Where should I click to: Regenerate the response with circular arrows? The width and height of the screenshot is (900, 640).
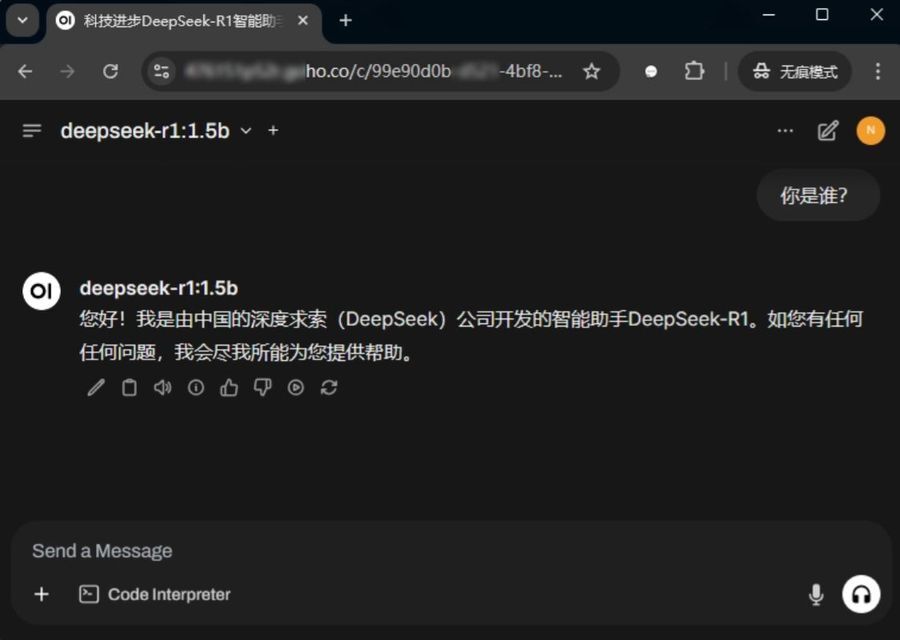pyautogui.click(x=329, y=388)
